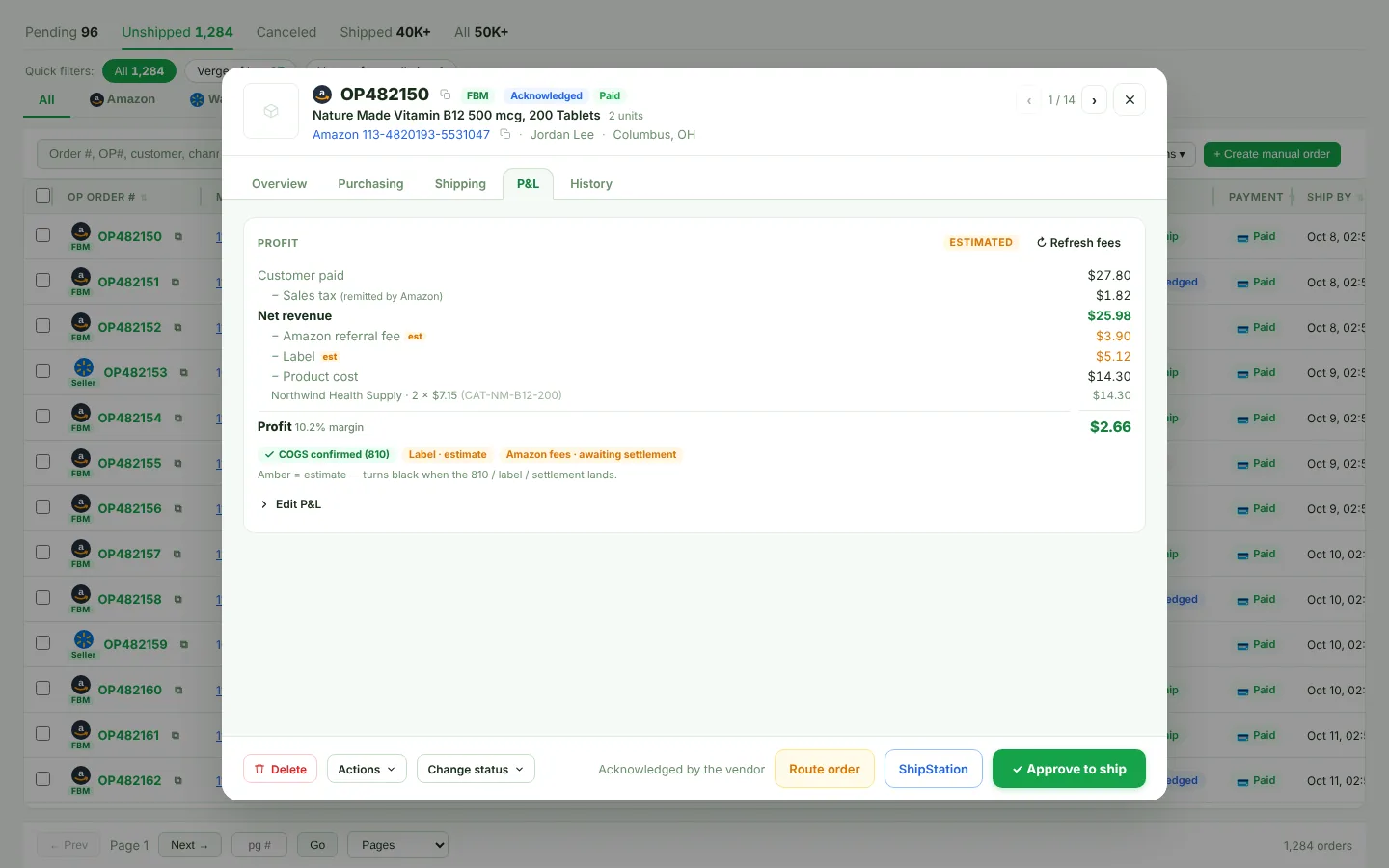Go to next order in modal
Screen dimensions: 1389x868
click(x=1094, y=100)
